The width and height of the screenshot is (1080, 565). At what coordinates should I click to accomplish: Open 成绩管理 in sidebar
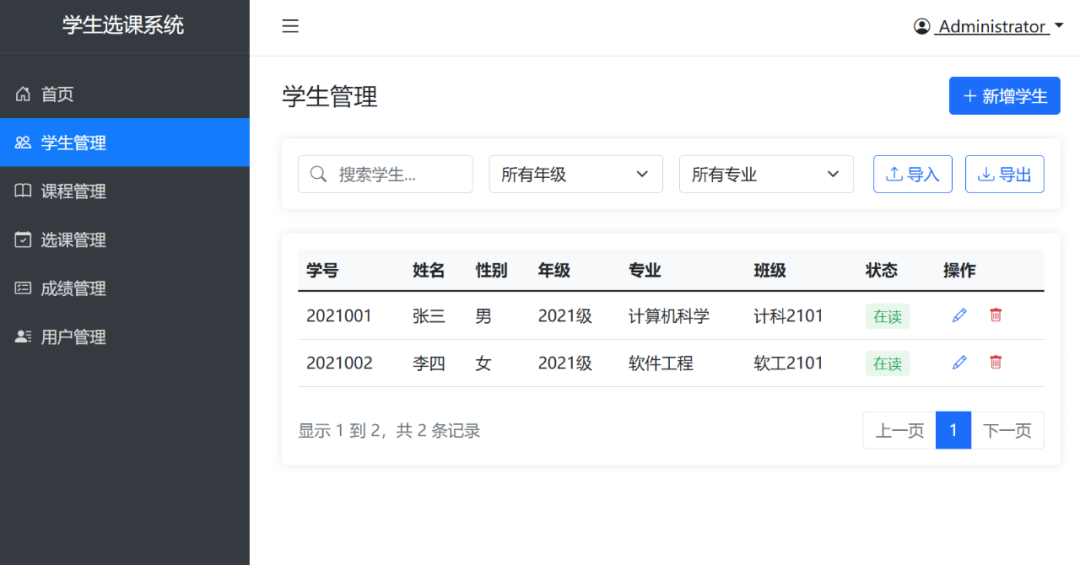pyautogui.click(x=125, y=288)
